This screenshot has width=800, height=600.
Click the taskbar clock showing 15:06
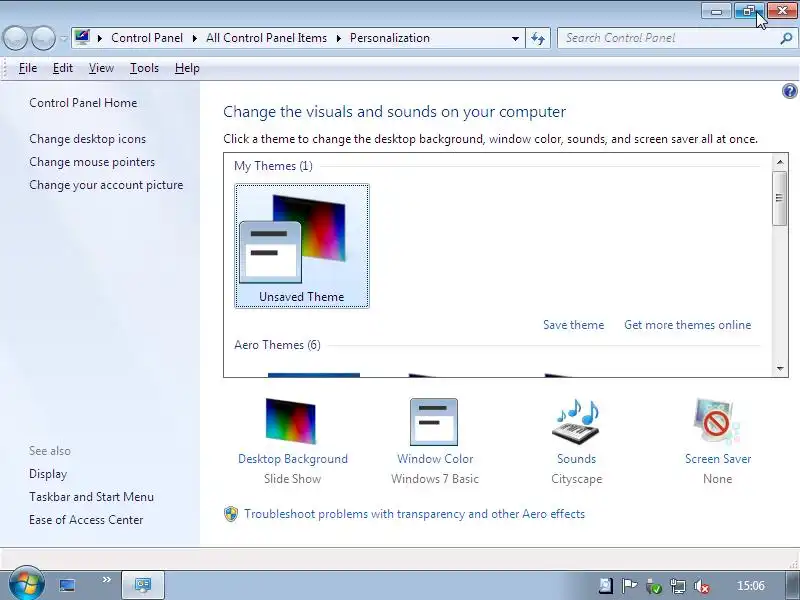[751, 586]
